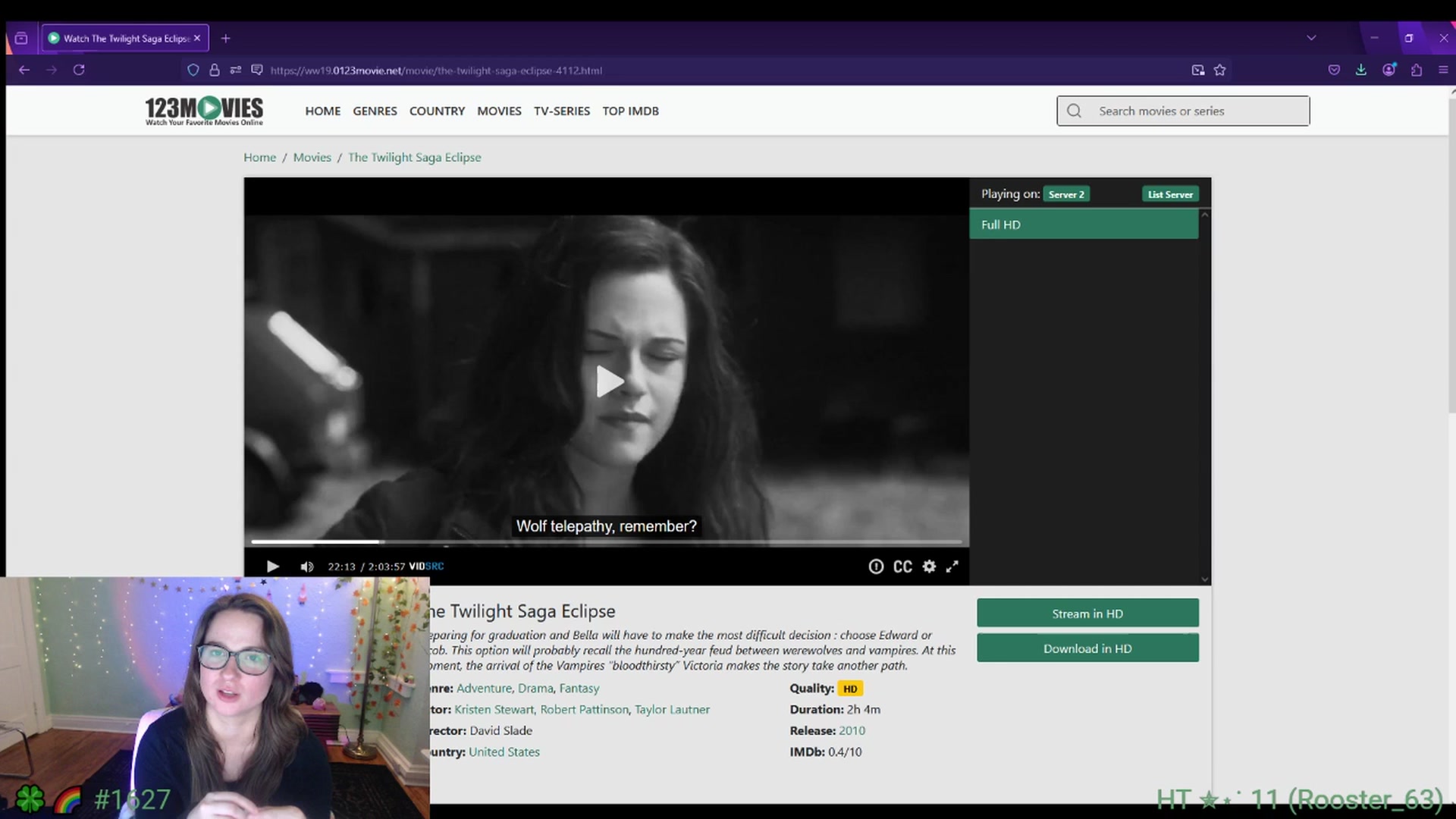Close the Twilight Saga Eclipse tab
The image size is (1456, 819).
[197, 38]
